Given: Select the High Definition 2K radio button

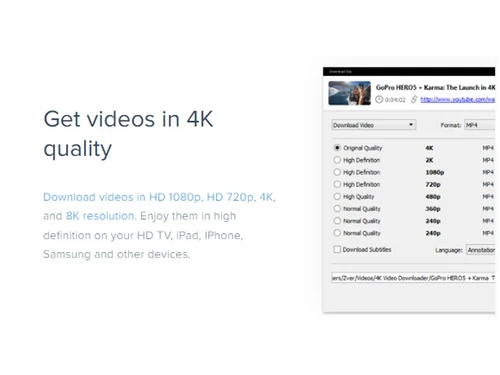Looking at the screenshot, I should [337, 160].
